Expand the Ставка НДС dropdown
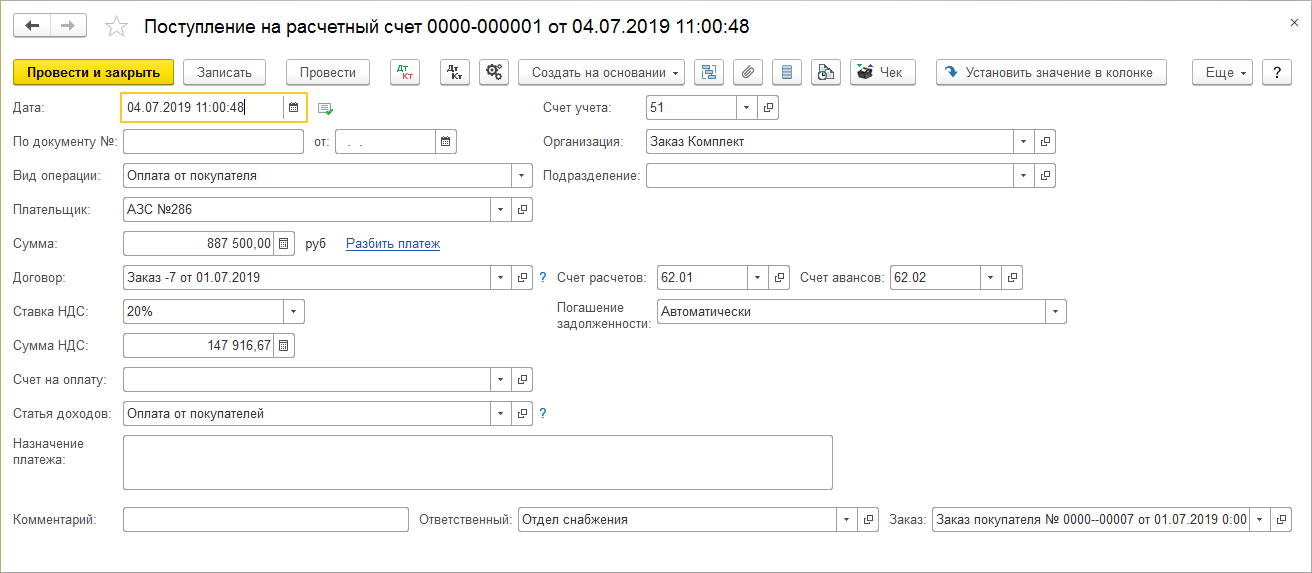This screenshot has height=573, width=1312. click(x=293, y=312)
